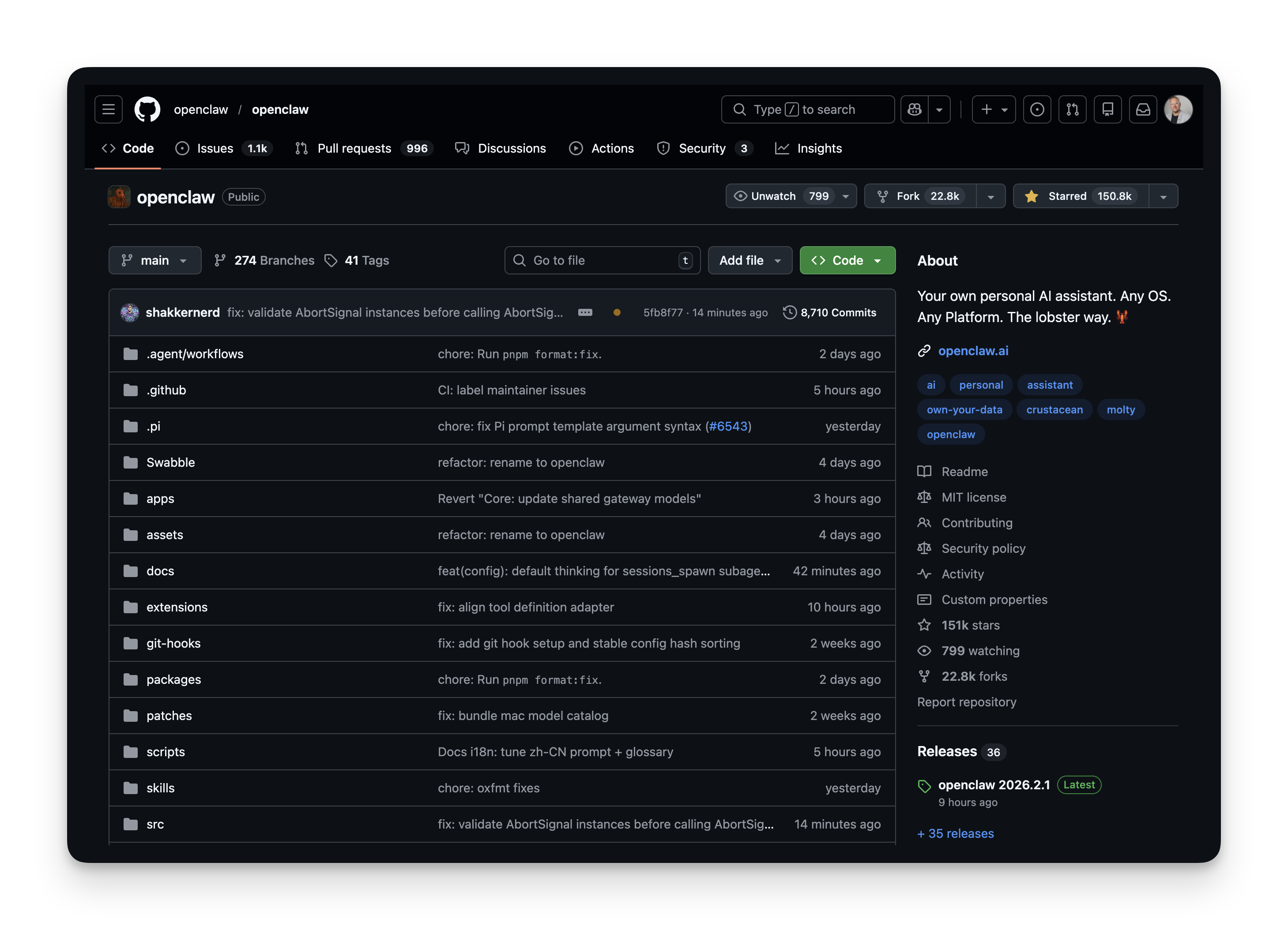The image size is (1288, 930).
Task: Open the Insights tab
Action: tap(809, 148)
